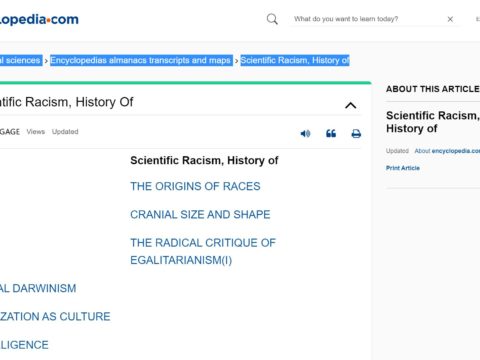This screenshot has height=360, width=480.
Task: Open the 'ZATION AS CULTURE' section link
Action: (55, 316)
